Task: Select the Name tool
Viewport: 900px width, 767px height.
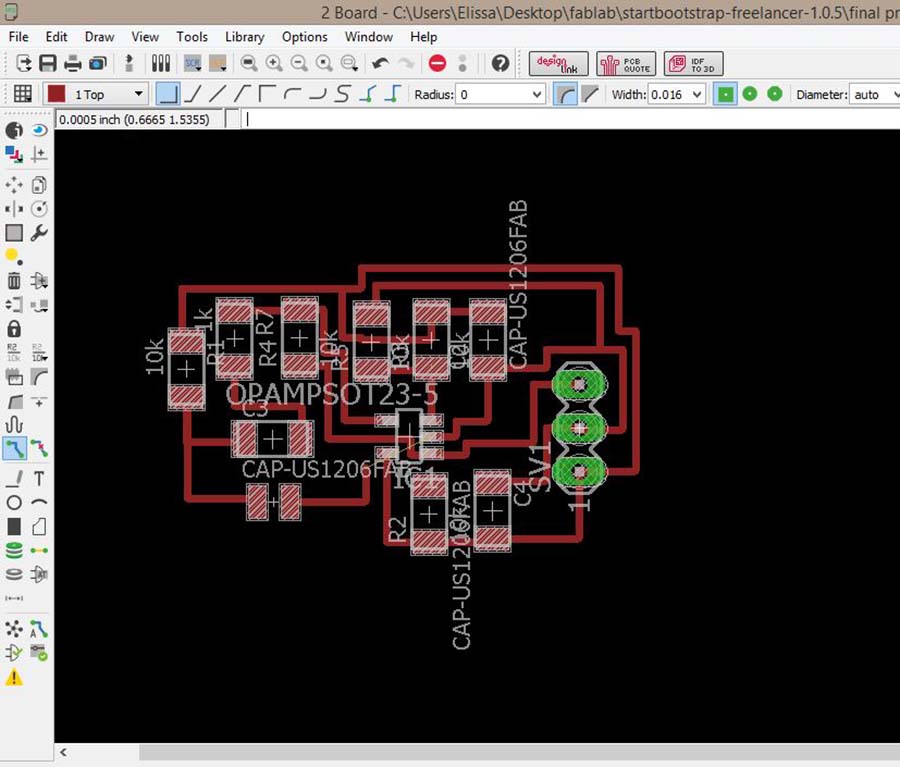Action: tap(14, 352)
